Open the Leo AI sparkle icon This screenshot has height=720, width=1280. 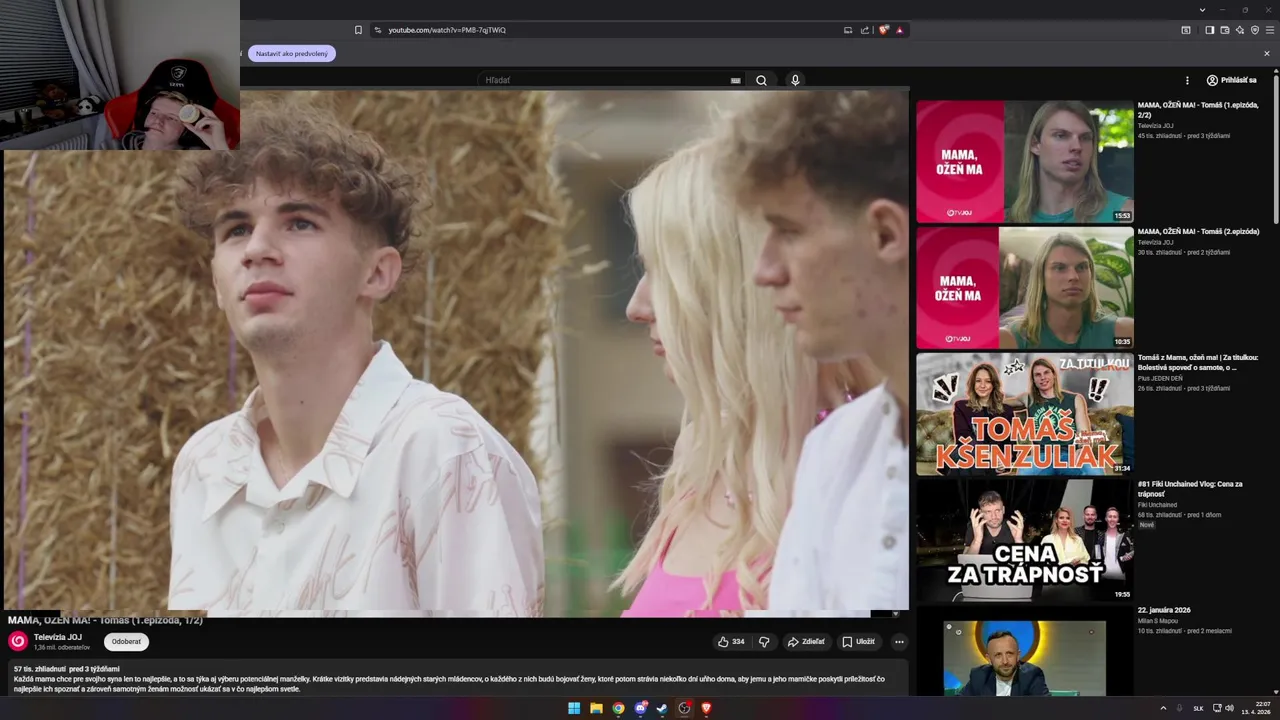tap(1239, 30)
